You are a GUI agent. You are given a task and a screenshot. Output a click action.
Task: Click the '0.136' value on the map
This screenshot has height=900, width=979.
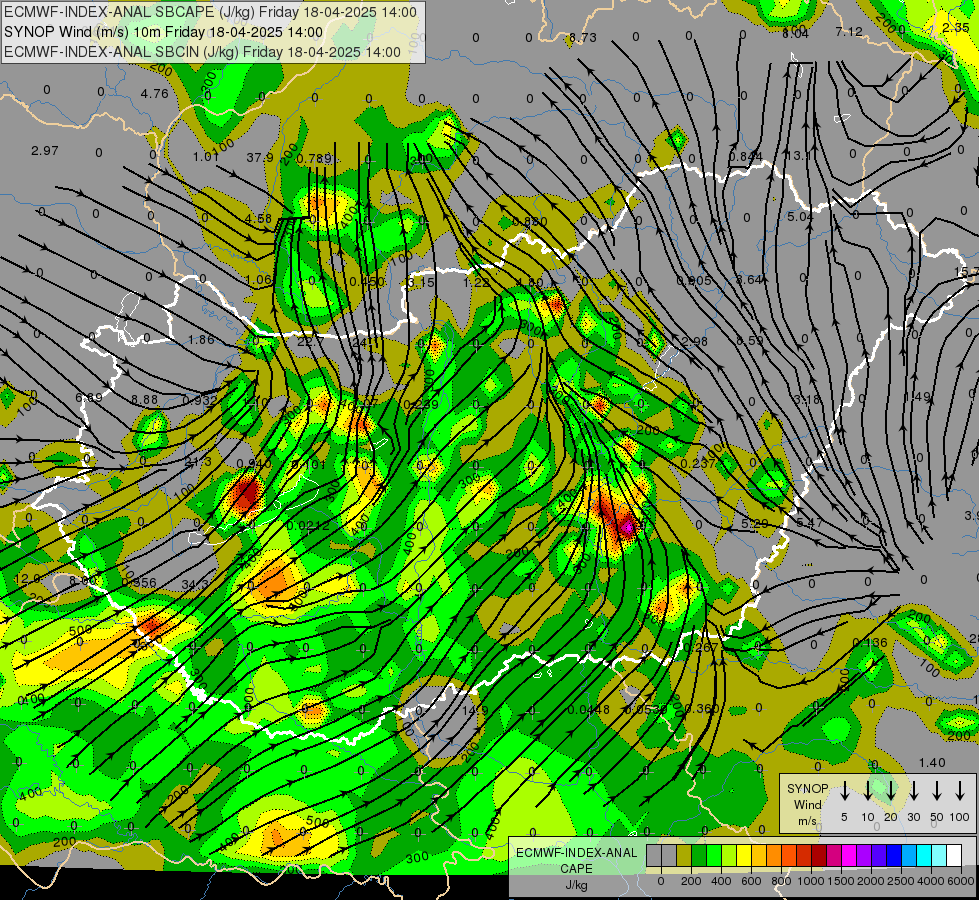click(x=869, y=643)
